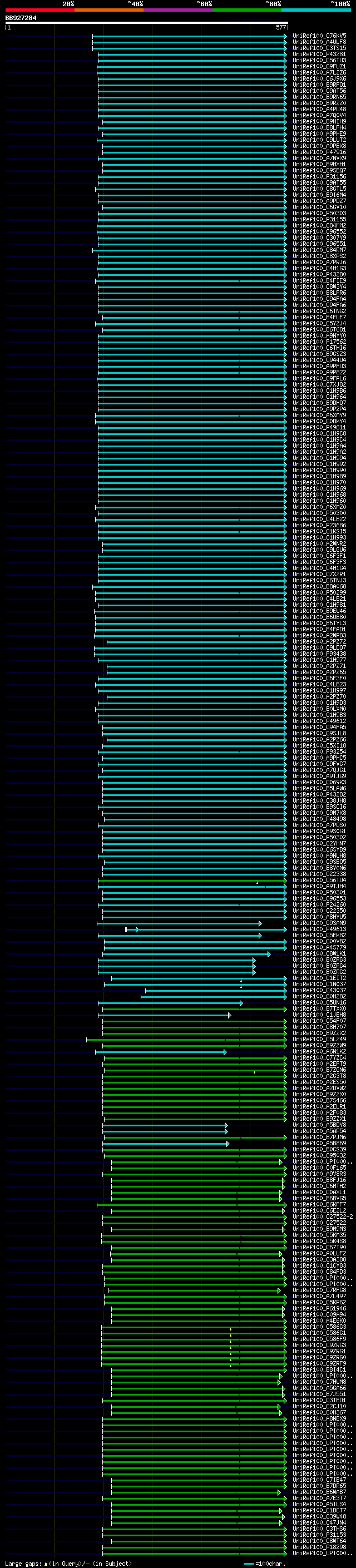Click hit label UniRef100_B6WAB7
Image resolution: width=356 pixels, height=1568 pixels.
click(x=319, y=1492)
